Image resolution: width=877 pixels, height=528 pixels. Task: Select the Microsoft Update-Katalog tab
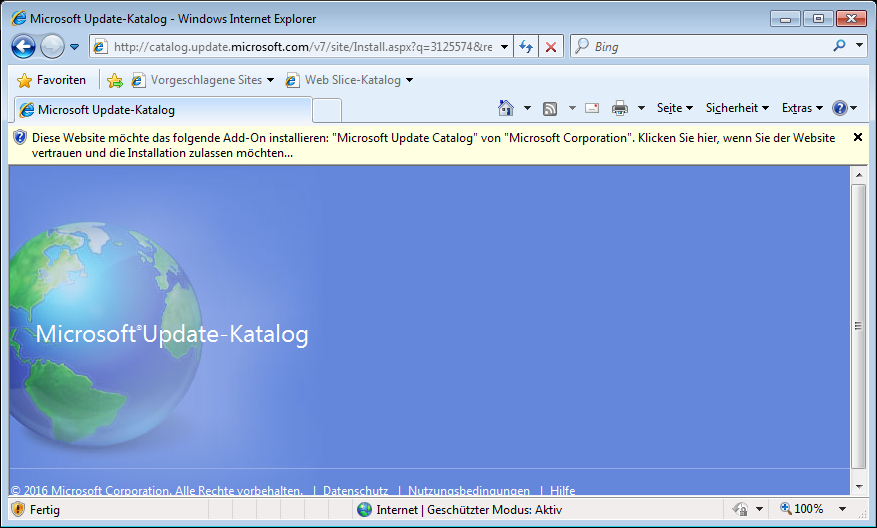(x=162, y=110)
